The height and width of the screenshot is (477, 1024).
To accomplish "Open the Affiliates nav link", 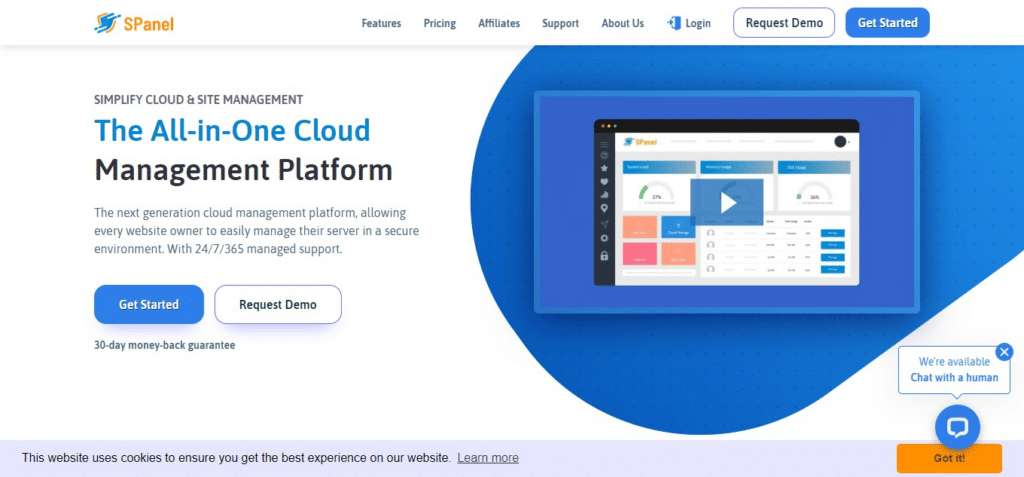I will [499, 23].
